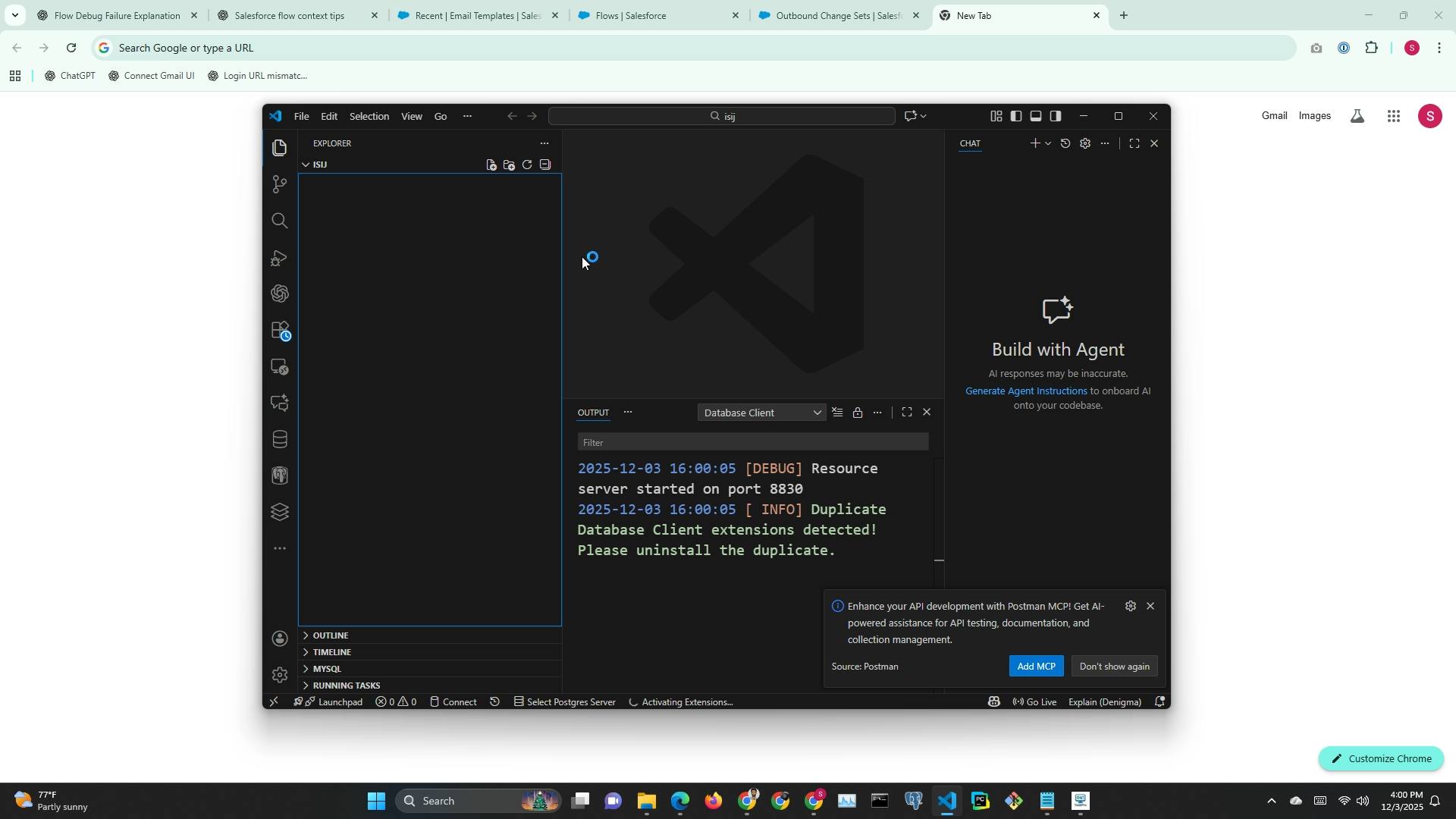Image resolution: width=1456 pixels, height=819 pixels.
Task: Open the Database Client output channel dropdown
Action: click(761, 413)
